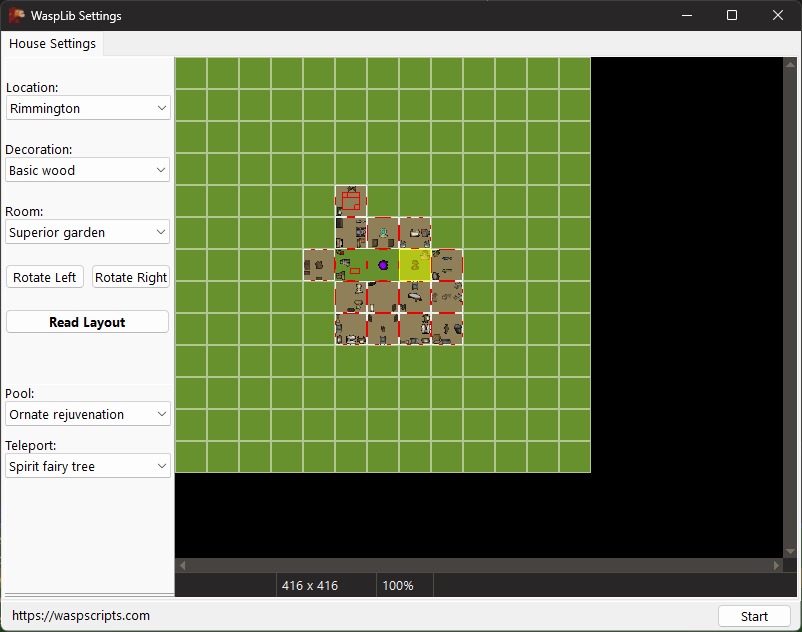Screen dimensions: 802x632
Task: Select the bottom-right corner room of the house
Action: tap(447, 329)
